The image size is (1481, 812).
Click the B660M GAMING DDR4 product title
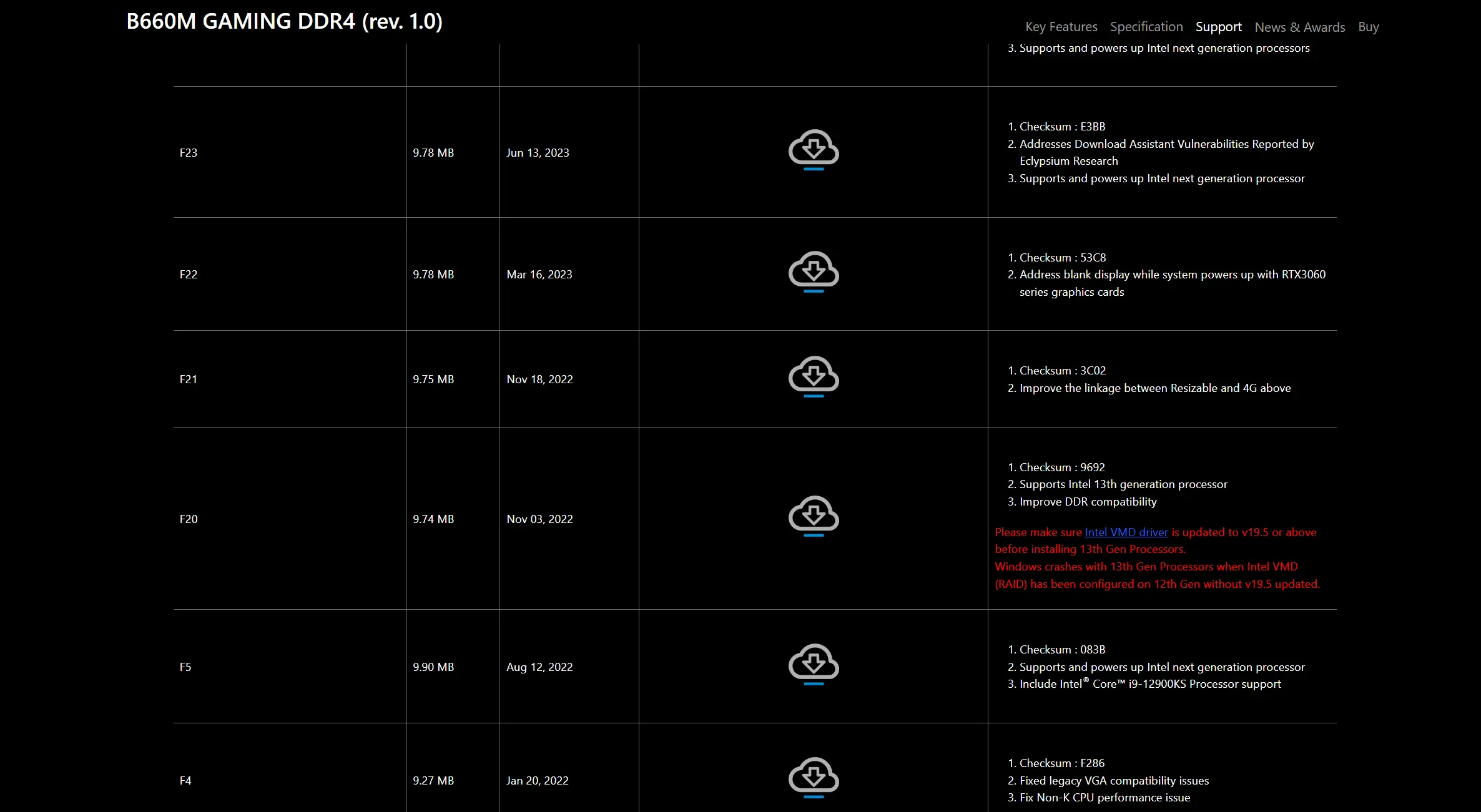285,21
